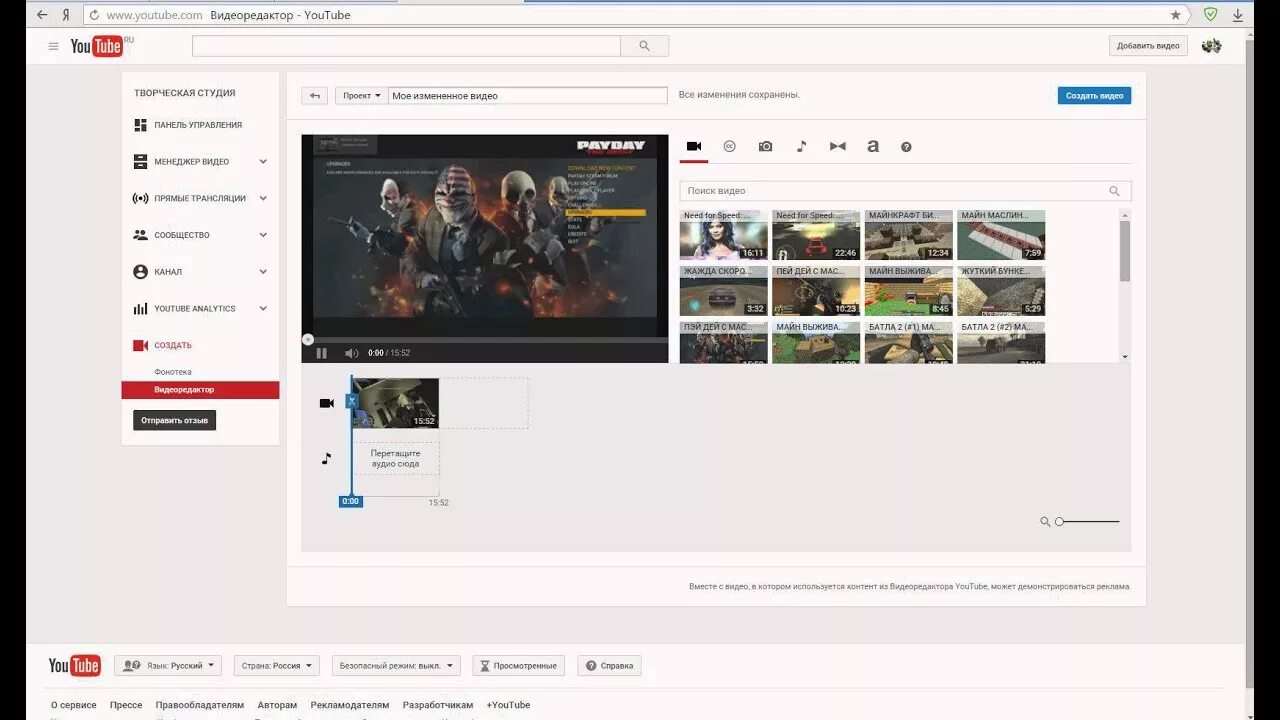Select the 0:00 timeline playhead marker
This screenshot has height=720, width=1280.
coord(350,501)
